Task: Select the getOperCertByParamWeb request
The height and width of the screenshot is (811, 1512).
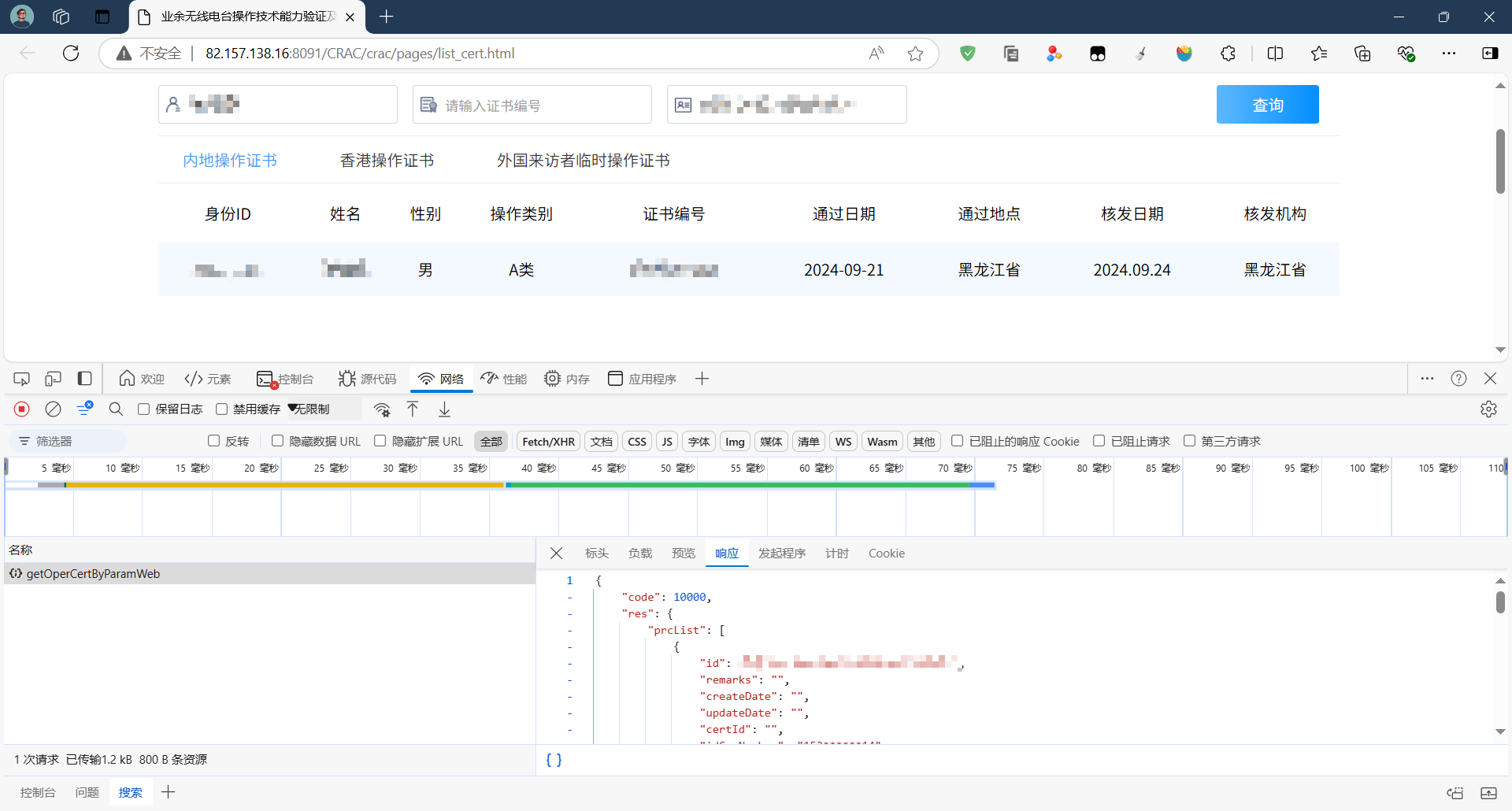Action: pos(269,573)
